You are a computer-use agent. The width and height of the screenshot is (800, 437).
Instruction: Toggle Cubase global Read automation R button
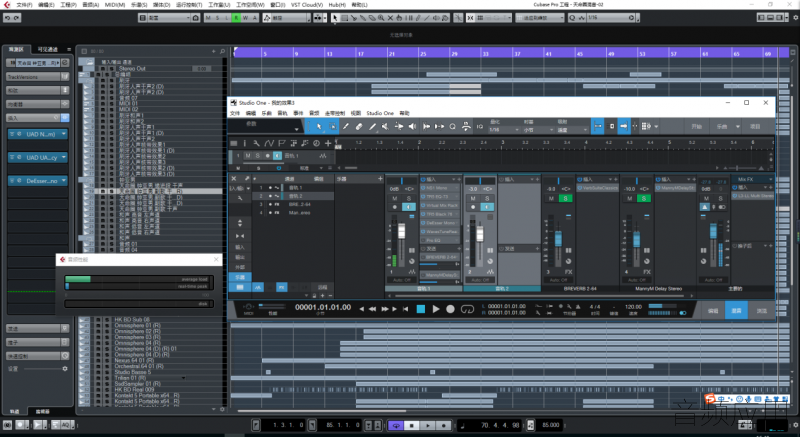pyautogui.click(x=236, y=18)
